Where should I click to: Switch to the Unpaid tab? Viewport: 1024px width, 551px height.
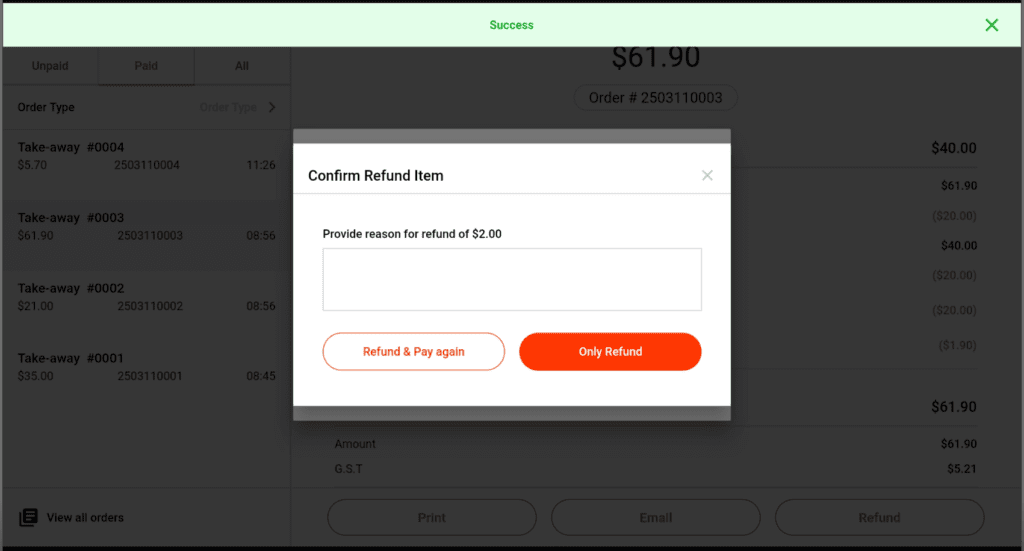click(50, 66)
